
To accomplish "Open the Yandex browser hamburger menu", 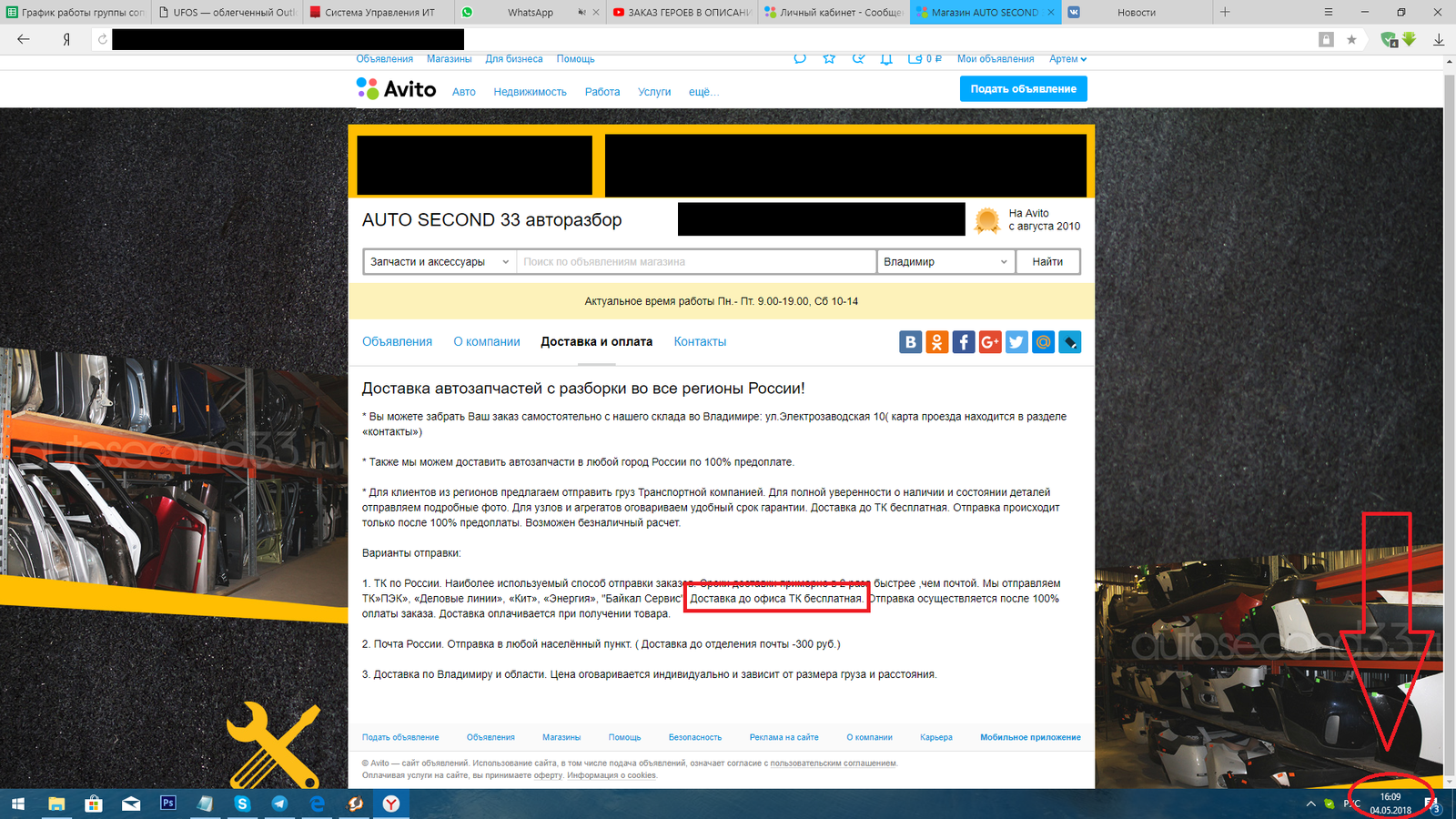I will (1329, 12).
